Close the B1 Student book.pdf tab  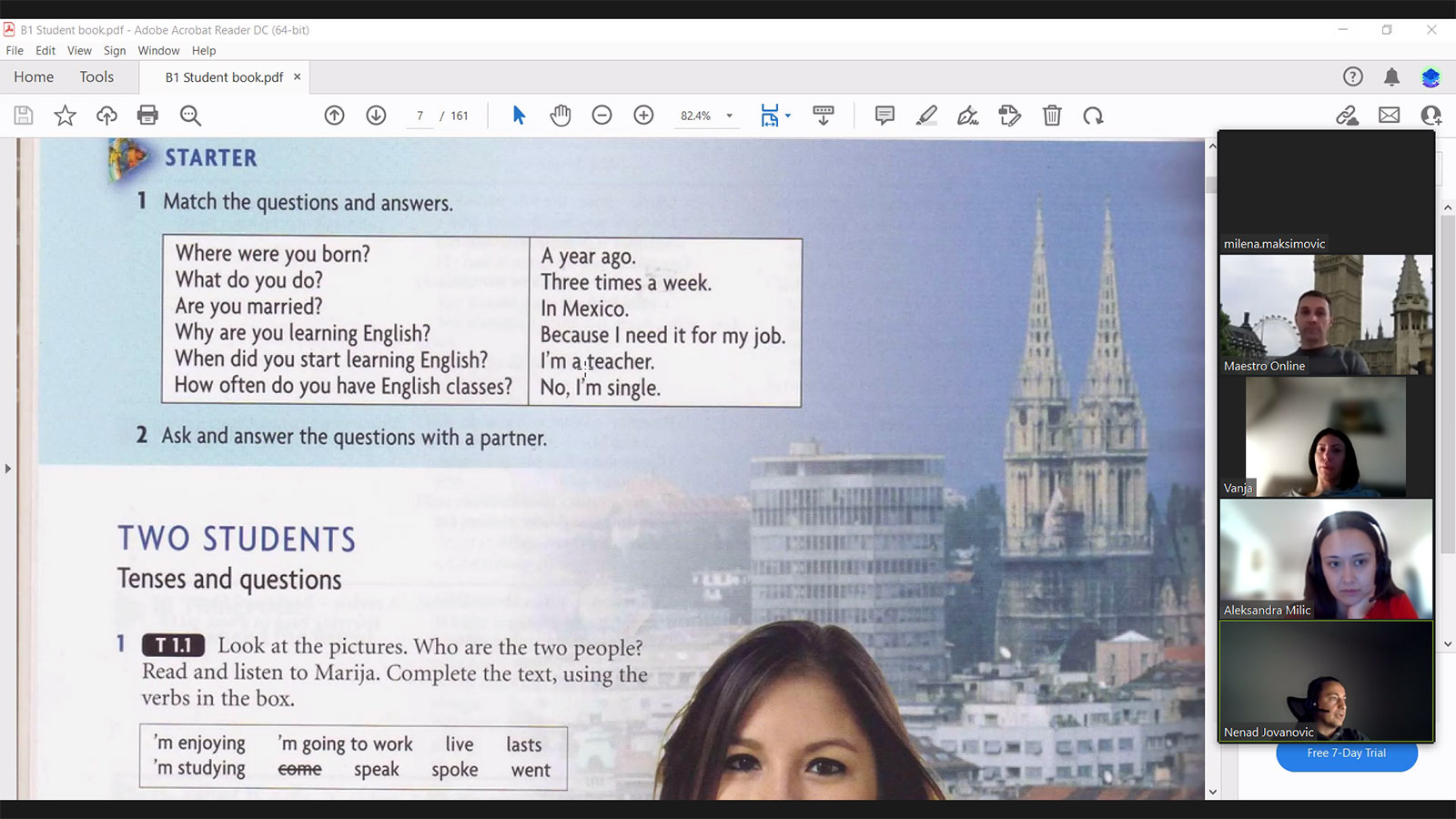pos(297,77)
